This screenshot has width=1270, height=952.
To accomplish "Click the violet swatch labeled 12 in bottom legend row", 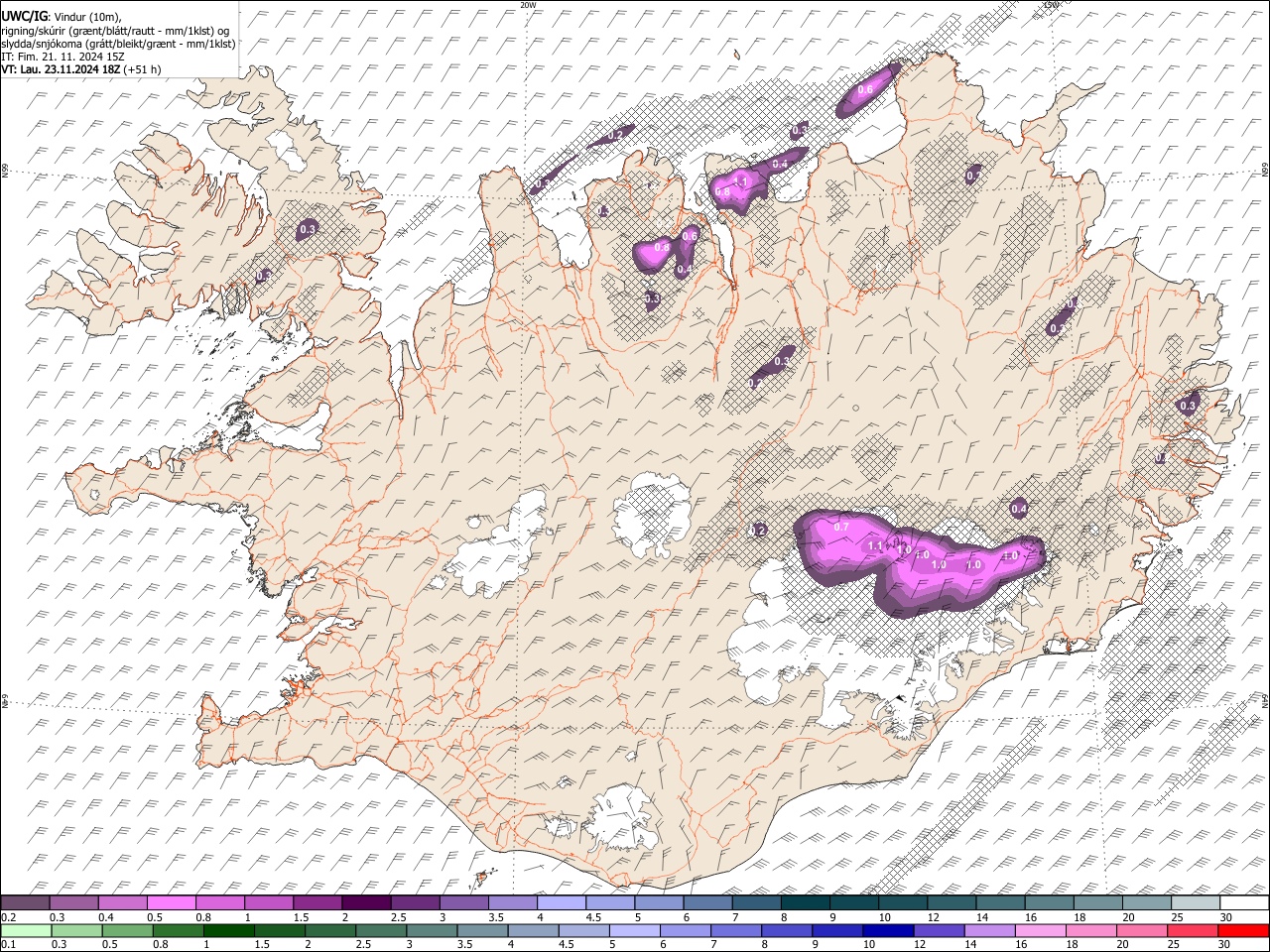I will coord(940,930).
